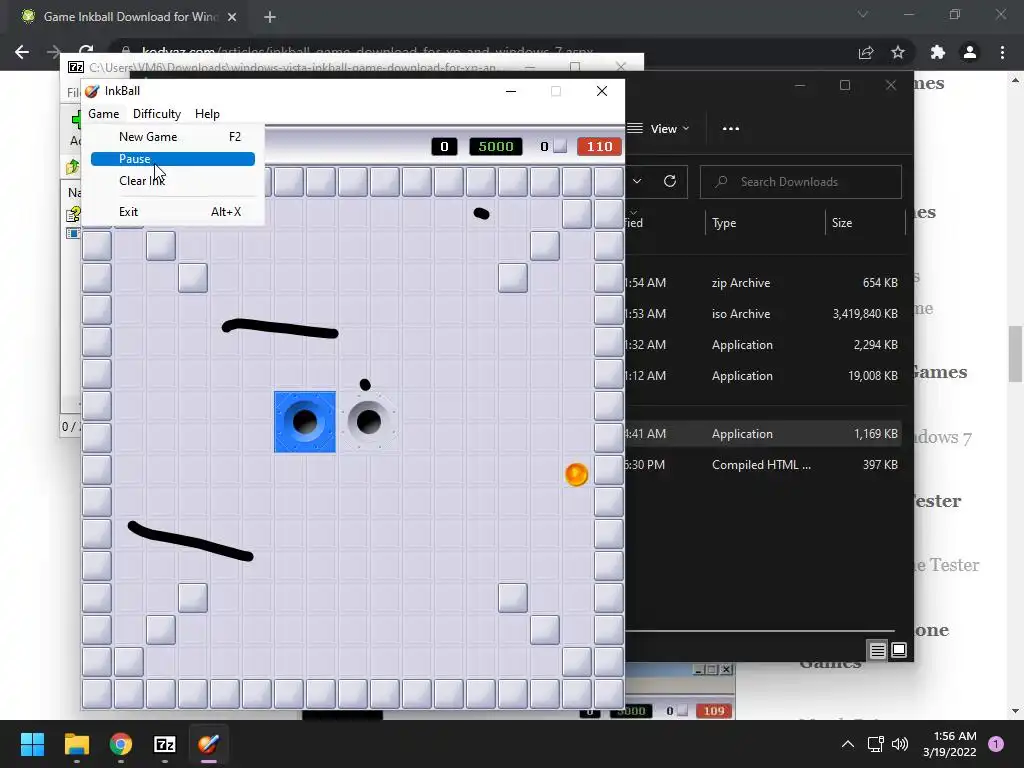Image resolution: width=1024 pixels, height=768 pixels.
Task: Choose Clear Ink menu entry
Action: [173, 181]
